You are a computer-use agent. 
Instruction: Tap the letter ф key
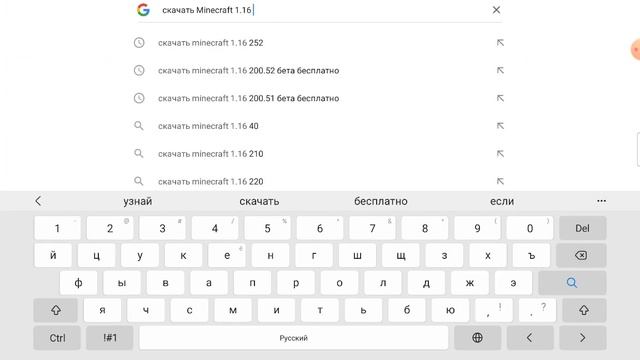pyautogui.click(x=78, y=283)
